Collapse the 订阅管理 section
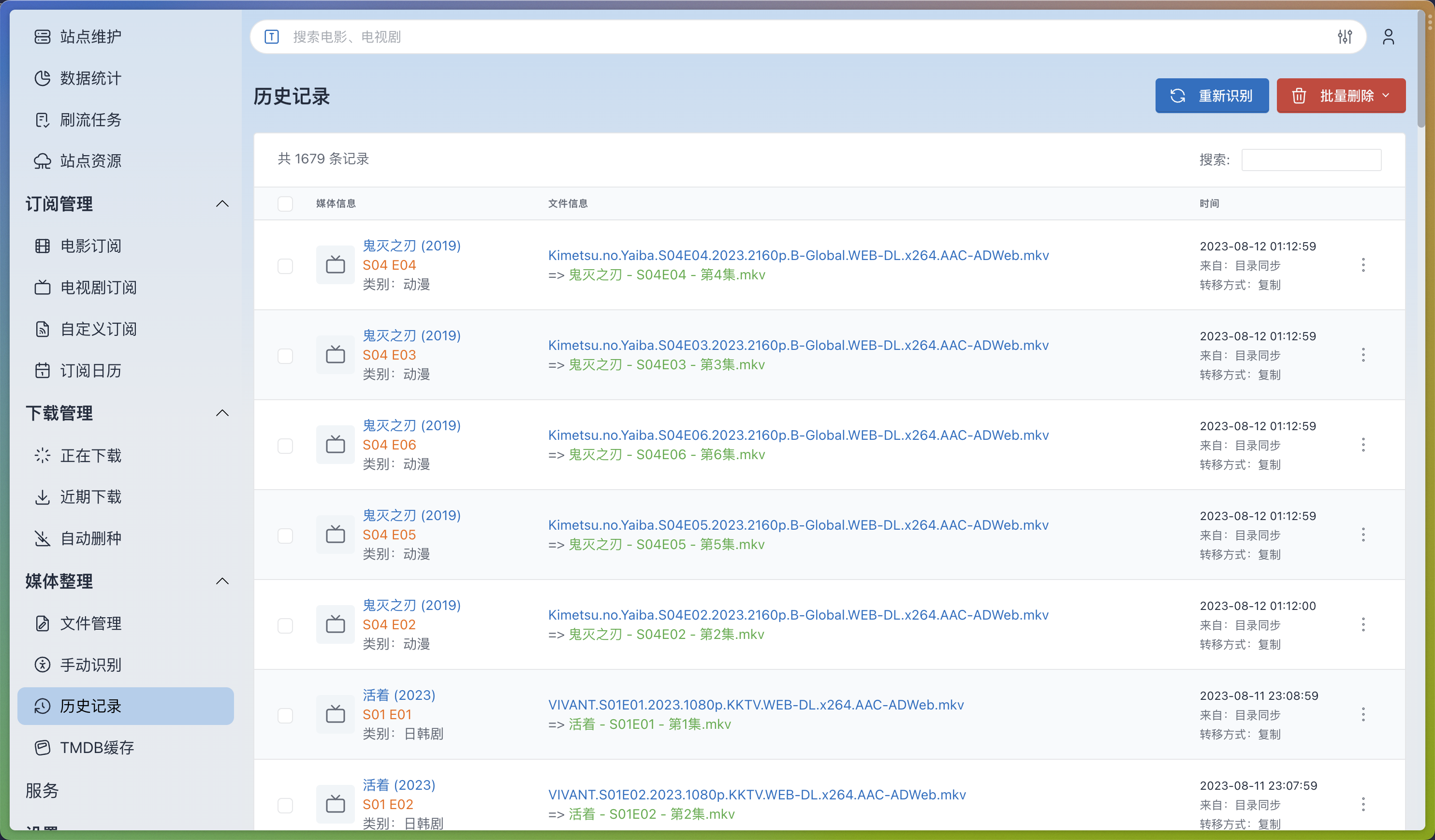Image resolution: width=1435 pixels, height=840 pixels. click(223, 204)
